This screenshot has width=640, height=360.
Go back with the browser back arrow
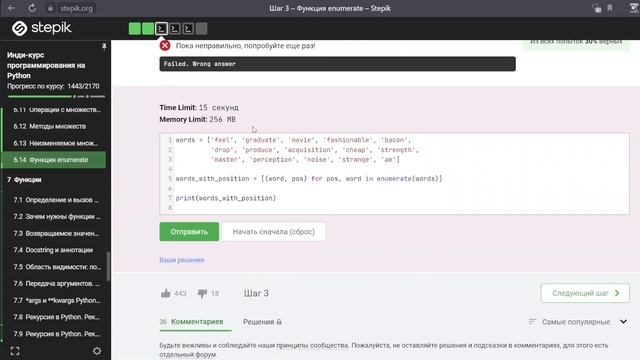click(x=11, y=8)
